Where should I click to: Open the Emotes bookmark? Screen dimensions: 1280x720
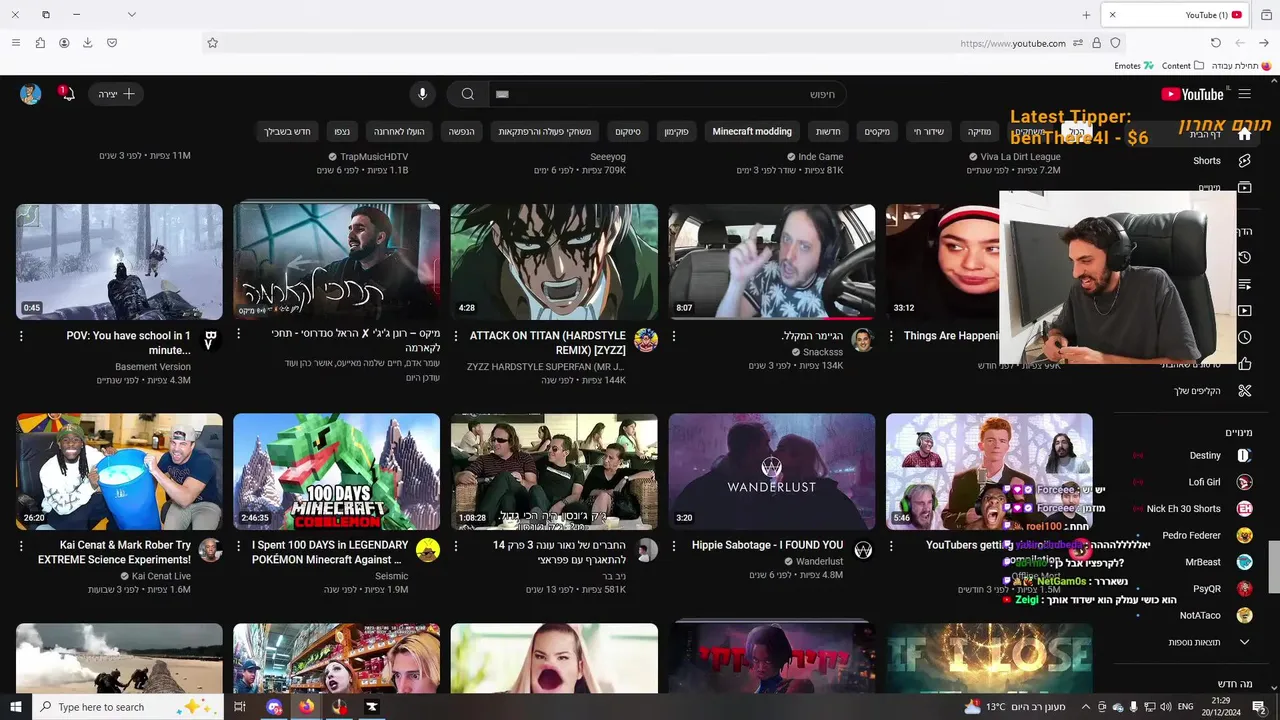click(x=1134, y=66)
